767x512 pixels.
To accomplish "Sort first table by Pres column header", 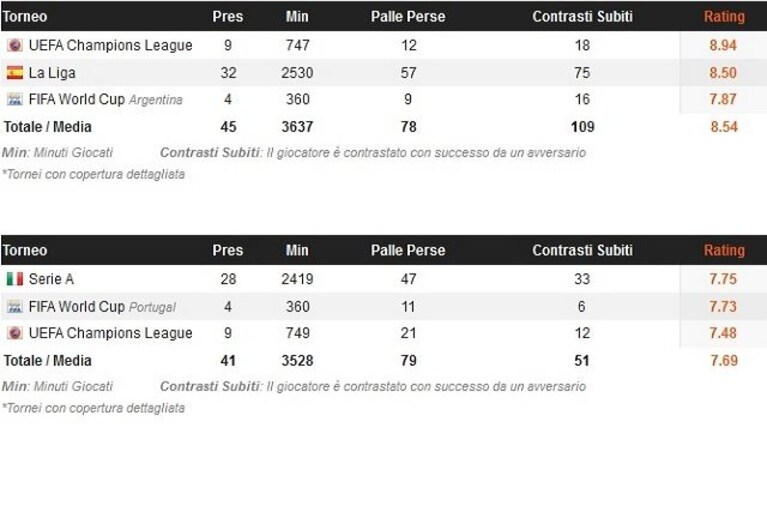I will pos(227,17).
